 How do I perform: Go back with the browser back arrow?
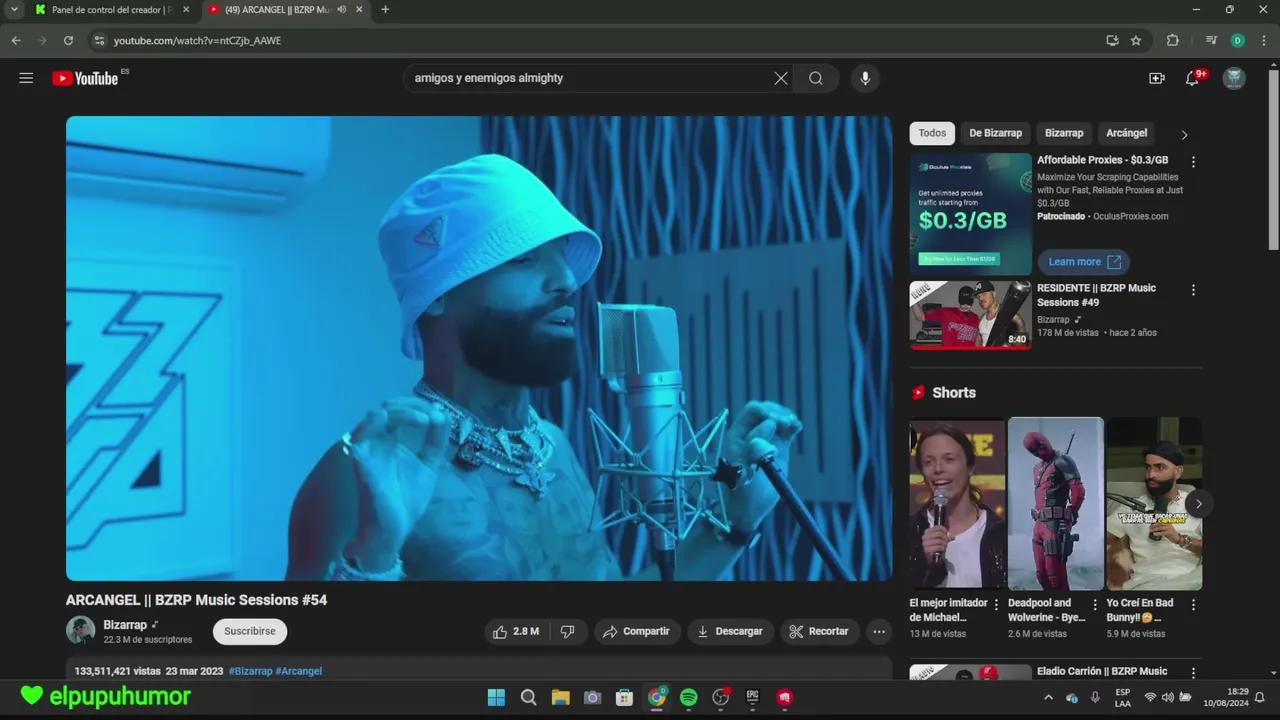[16, 40]
